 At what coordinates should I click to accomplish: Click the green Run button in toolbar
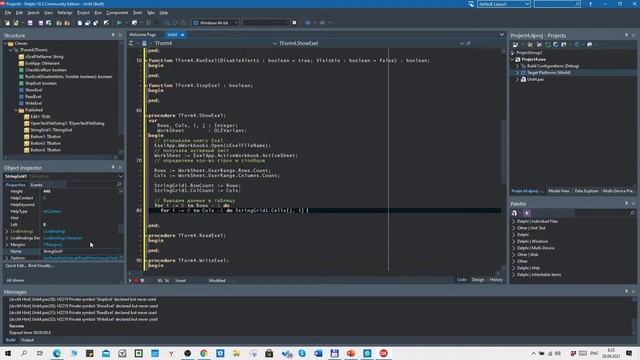(x=119, y=23)
